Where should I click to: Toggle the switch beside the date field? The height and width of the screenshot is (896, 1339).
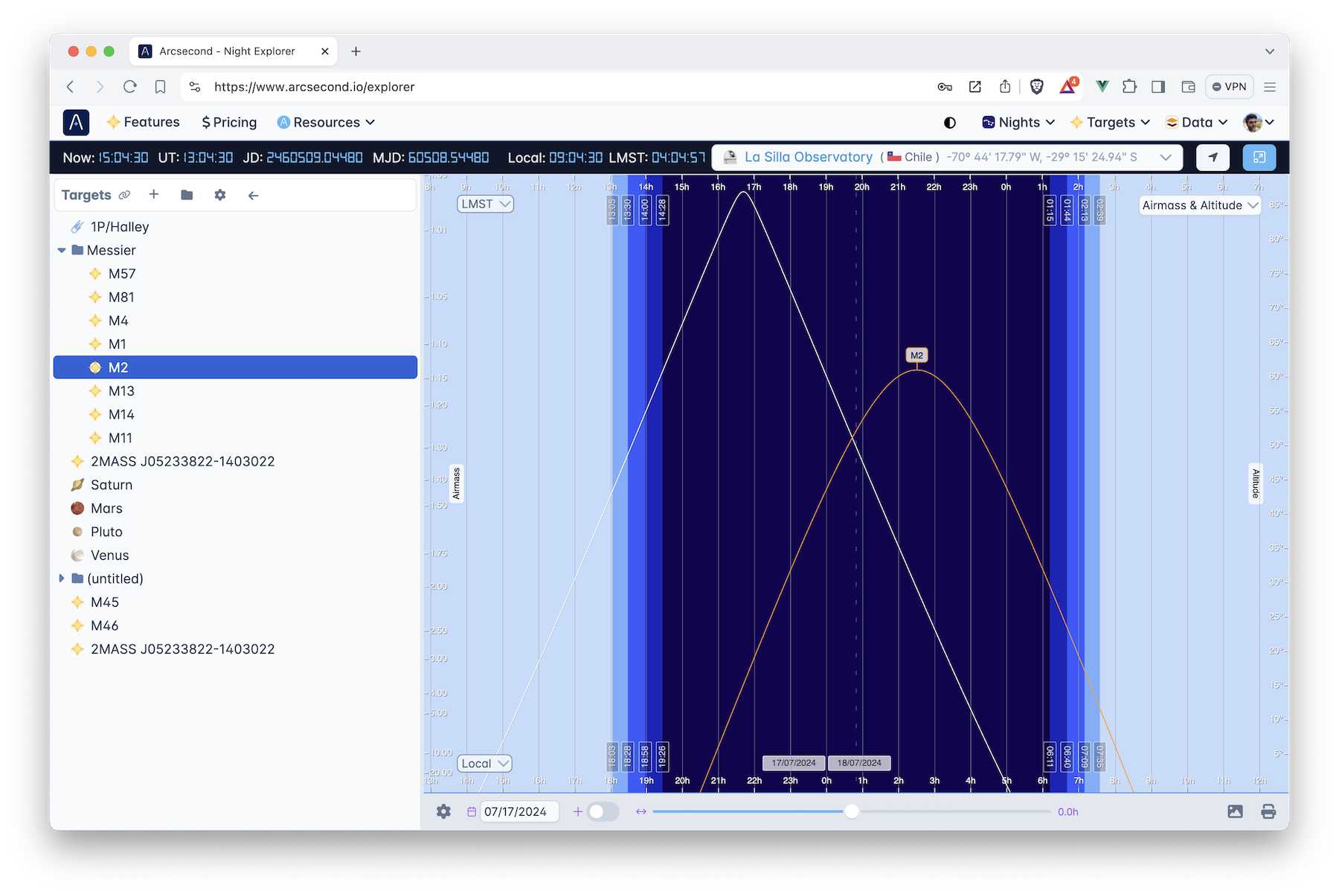603,811
